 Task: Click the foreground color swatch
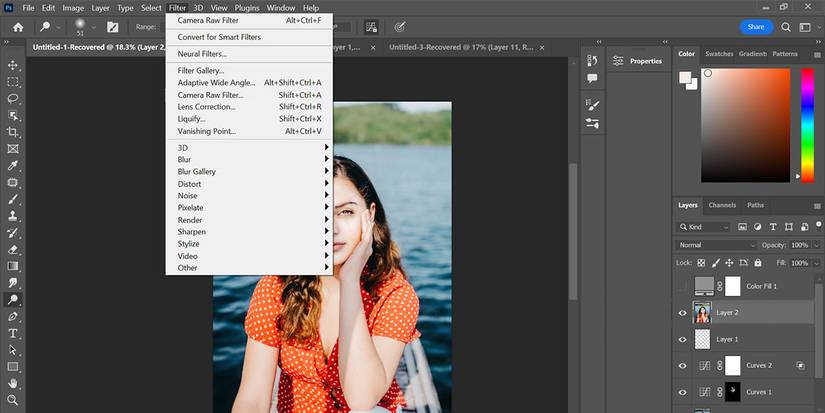[x=685, y=78]
